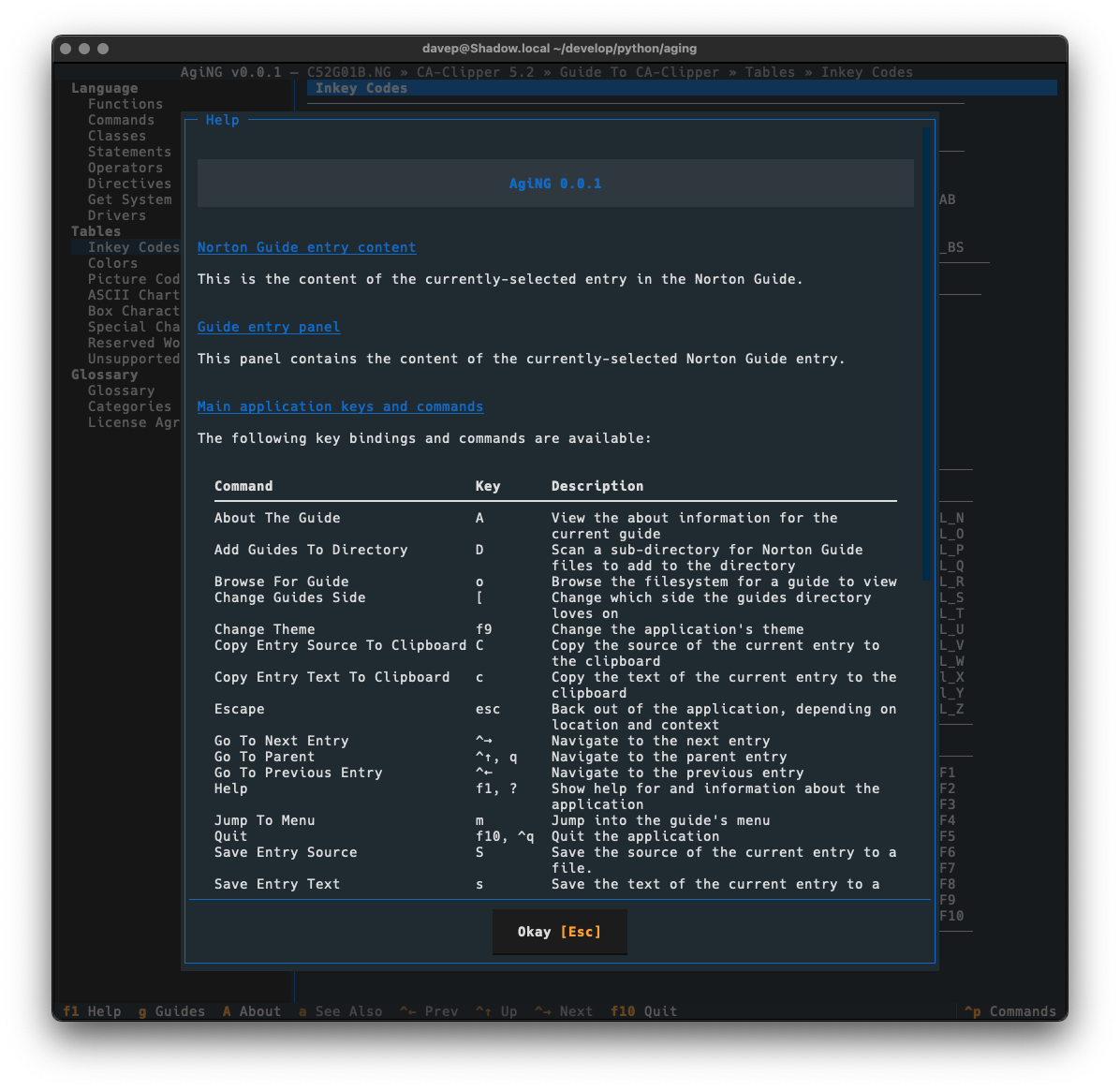Click the terminal window title text
The width and height of the screenshot is (1120, 1090).
click(559, 49)
